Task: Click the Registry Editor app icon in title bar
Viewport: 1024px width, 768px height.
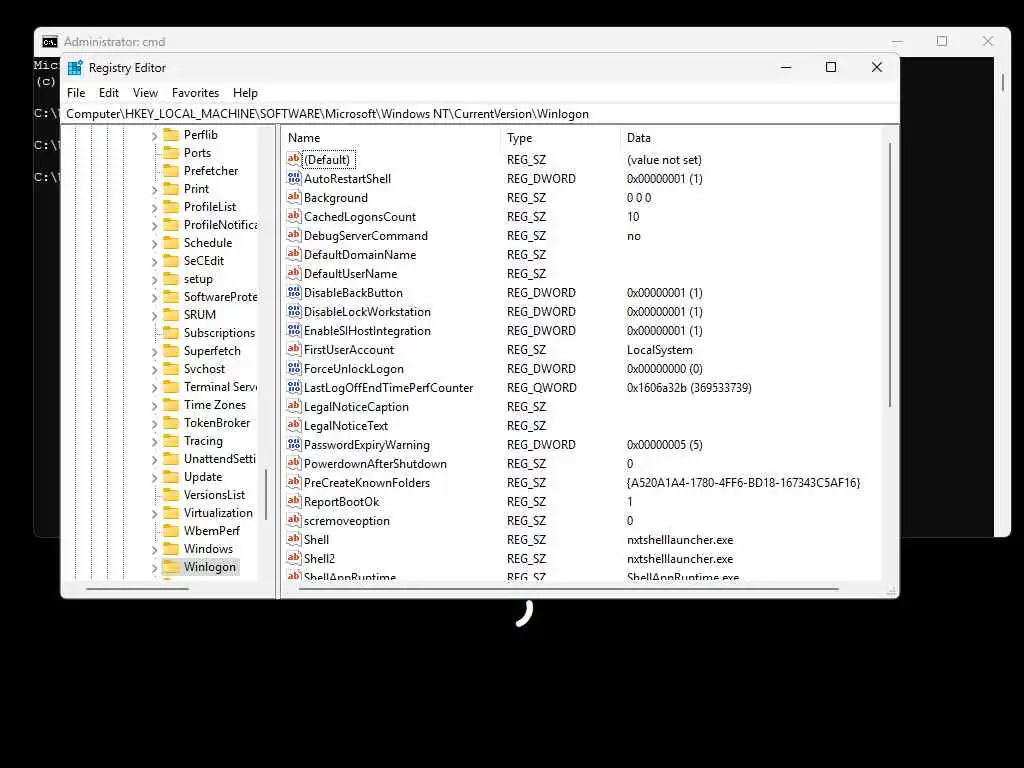Action: pos(75,68)
